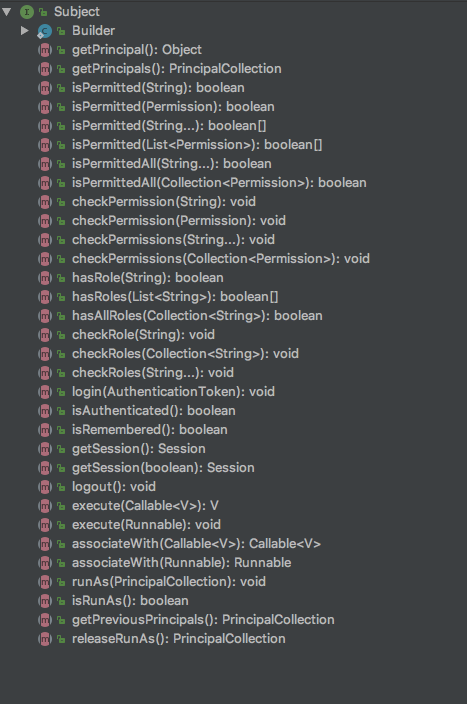Click the public-access icon beside hasRole(String)

click(61, 278)
